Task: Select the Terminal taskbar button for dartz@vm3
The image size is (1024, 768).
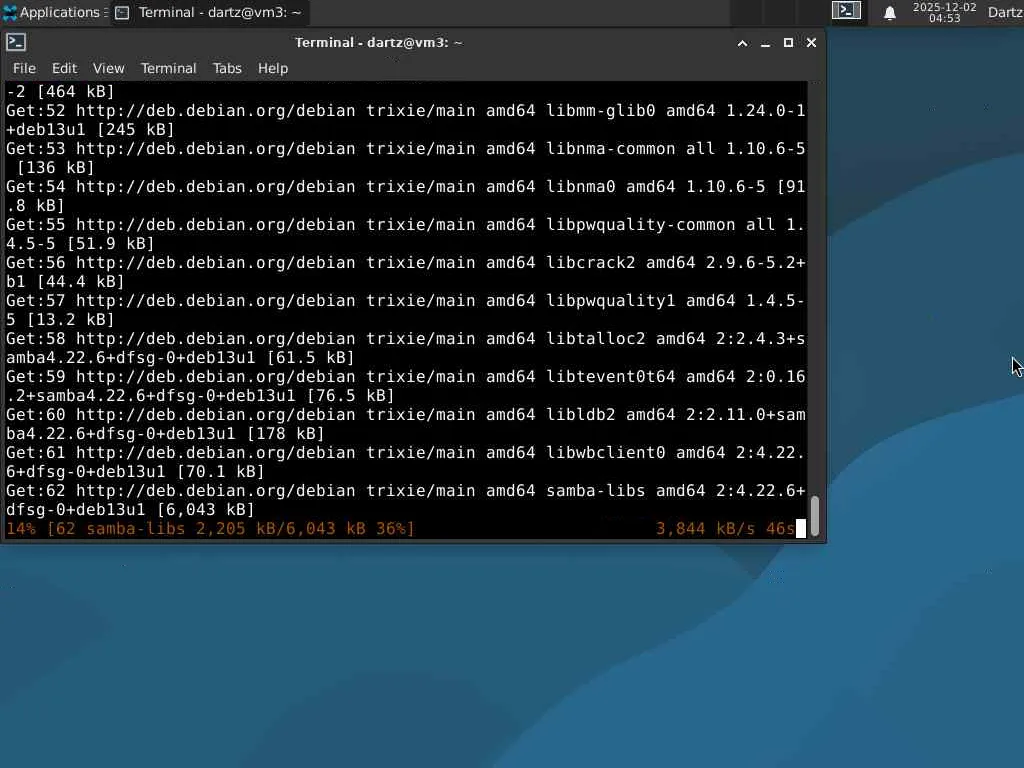Action: click(208, 12)
